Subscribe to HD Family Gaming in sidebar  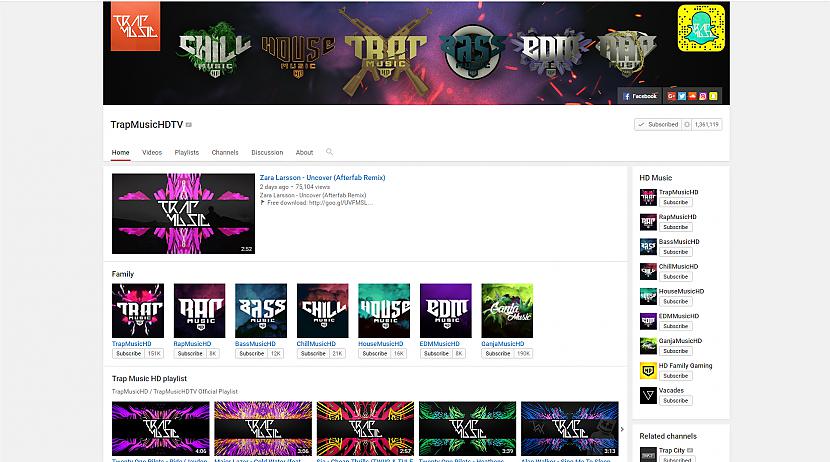point(675,376)
